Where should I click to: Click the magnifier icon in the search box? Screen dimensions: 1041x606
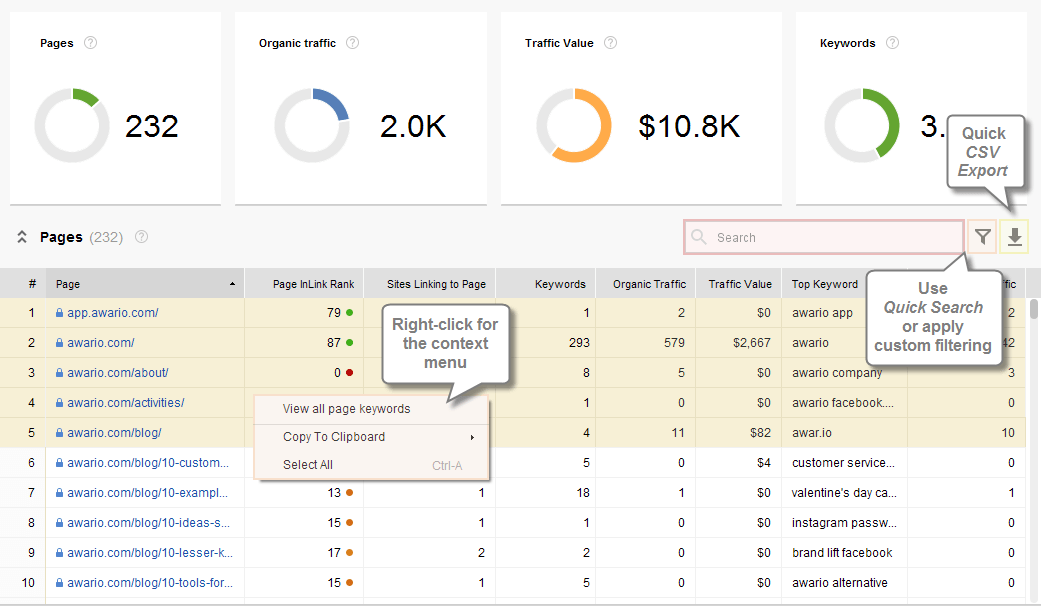pyautogui.click(x=698, y=237)
